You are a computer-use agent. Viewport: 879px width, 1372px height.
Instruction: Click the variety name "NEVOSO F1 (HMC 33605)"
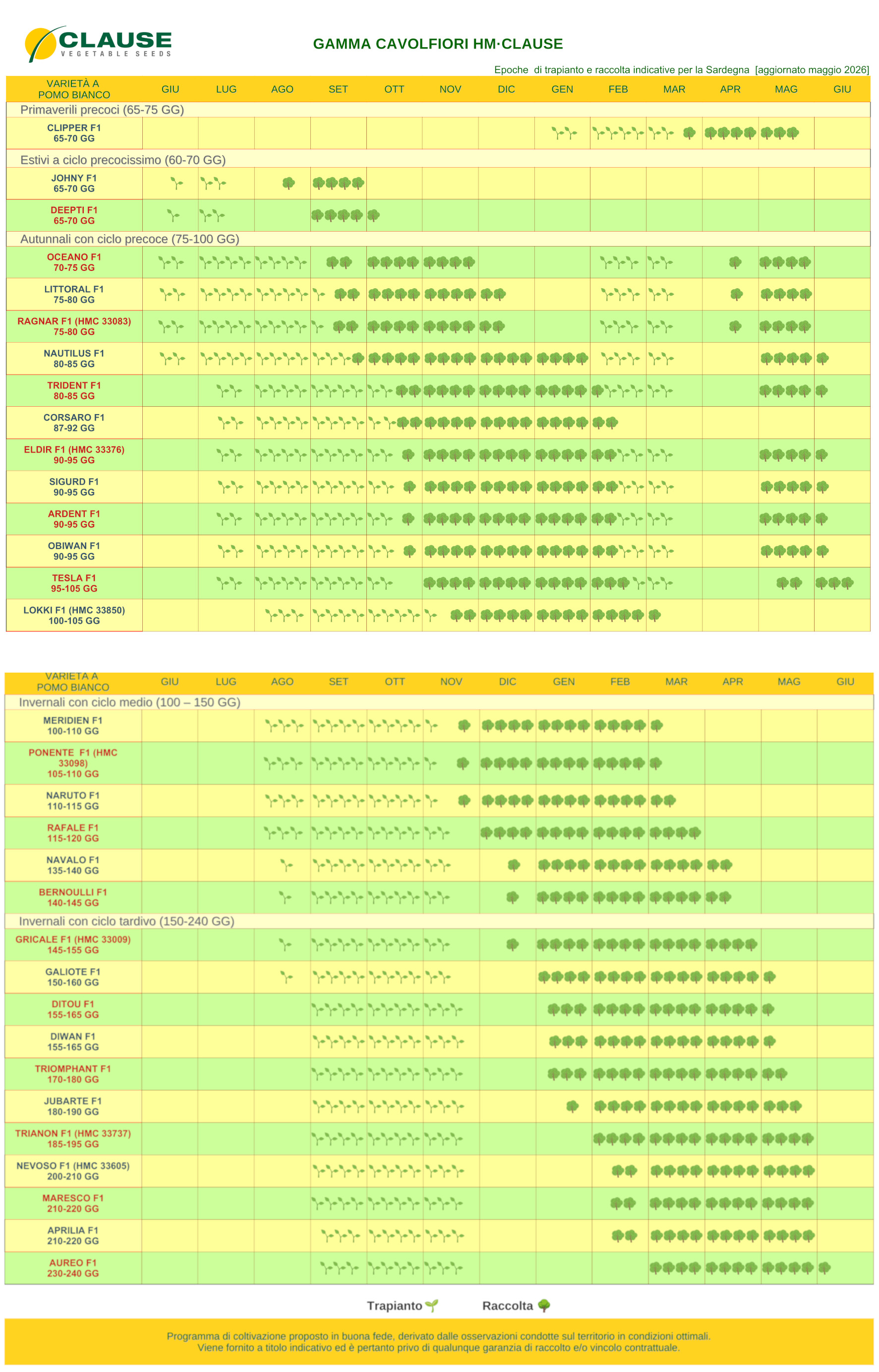pos(73,1165)
